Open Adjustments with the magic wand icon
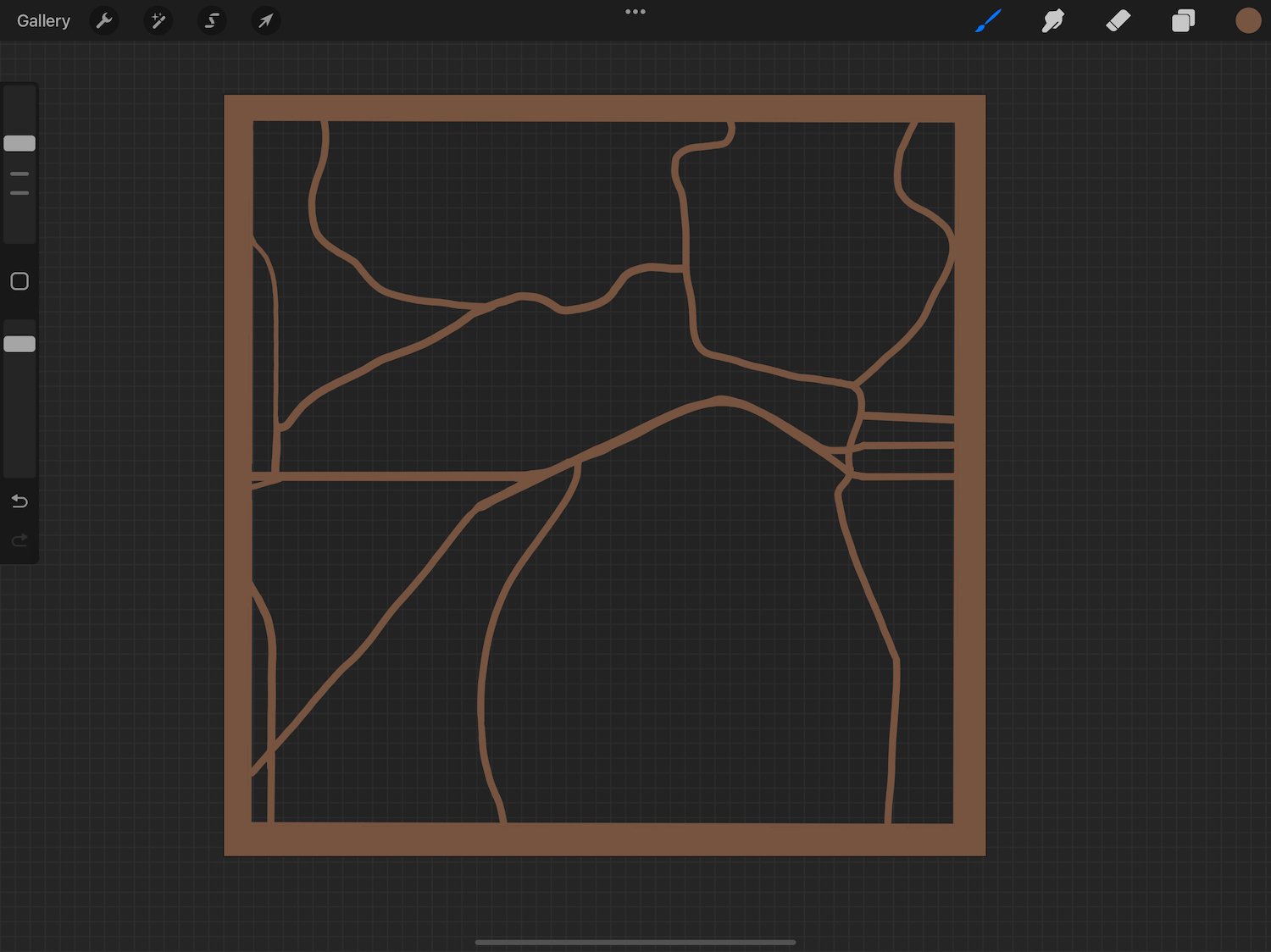1271x952 pixels. (x=158, y=20)
